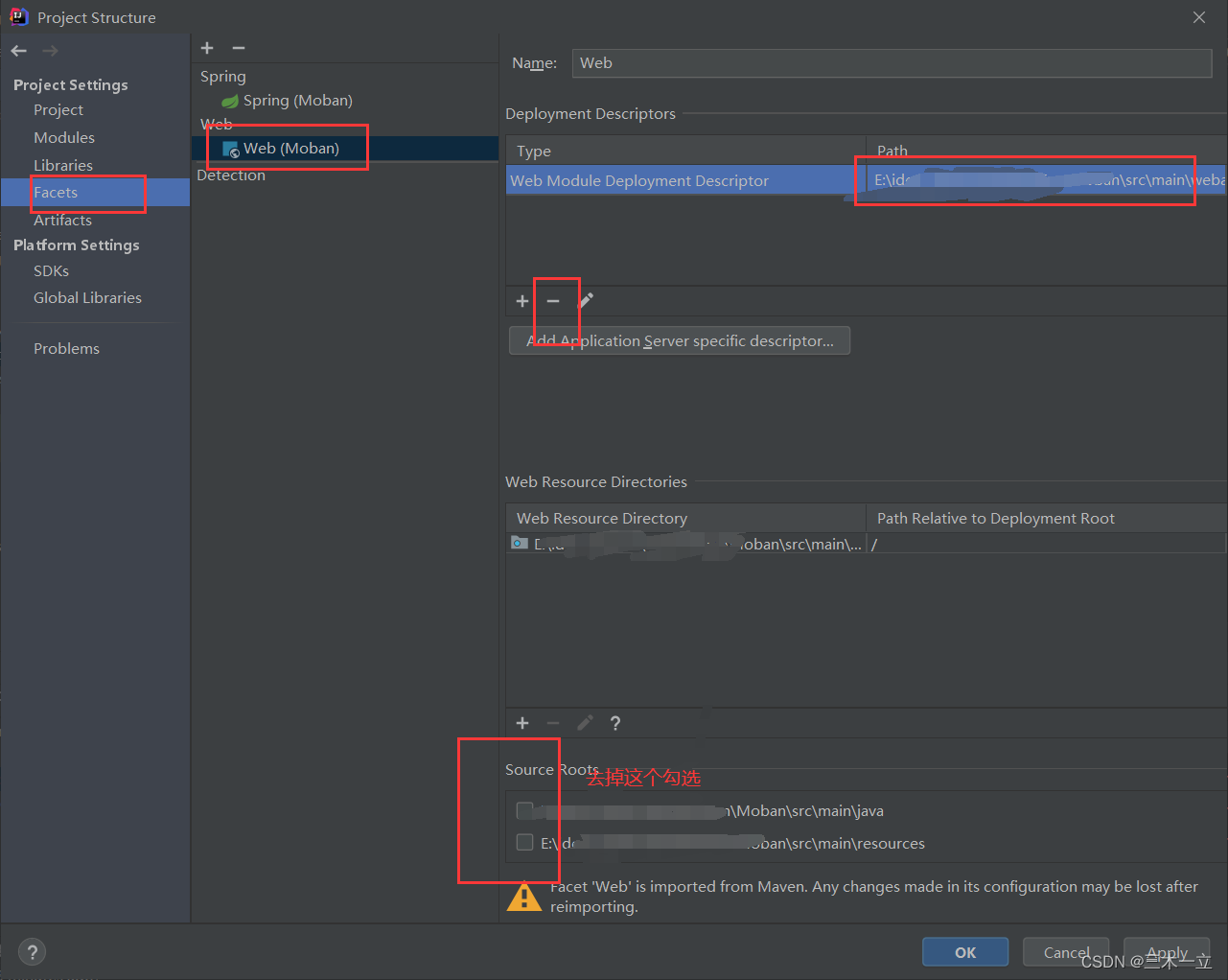Open web resource directories help question mark

click(615, 723)
